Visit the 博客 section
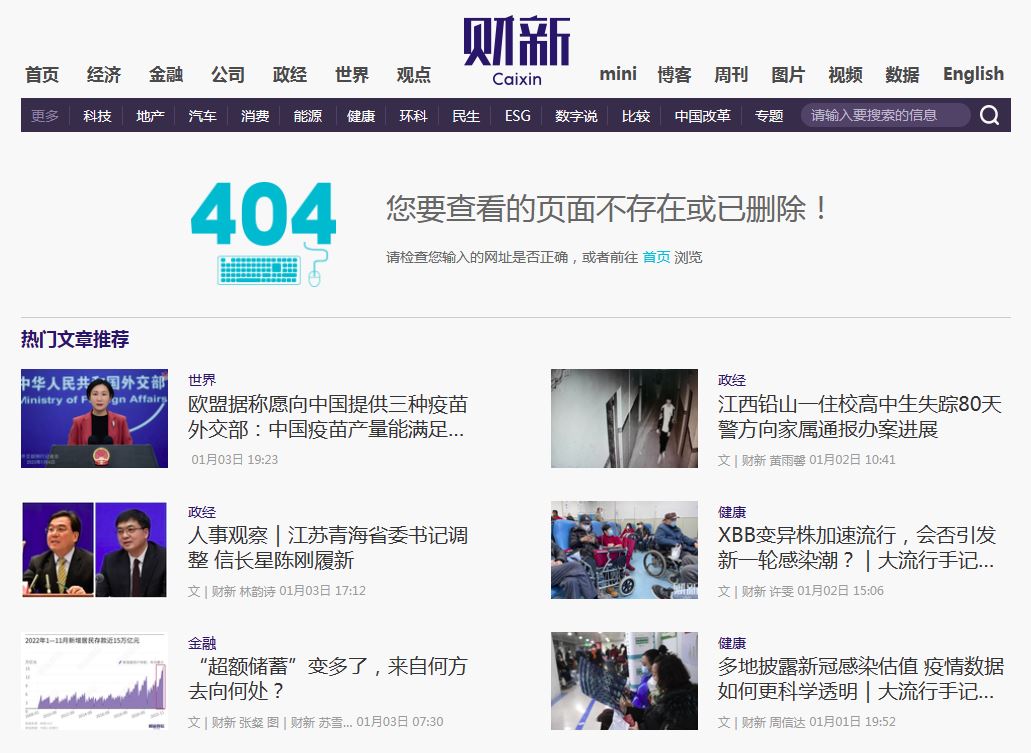Viewport: 1031px width, 753px height. 674,74
